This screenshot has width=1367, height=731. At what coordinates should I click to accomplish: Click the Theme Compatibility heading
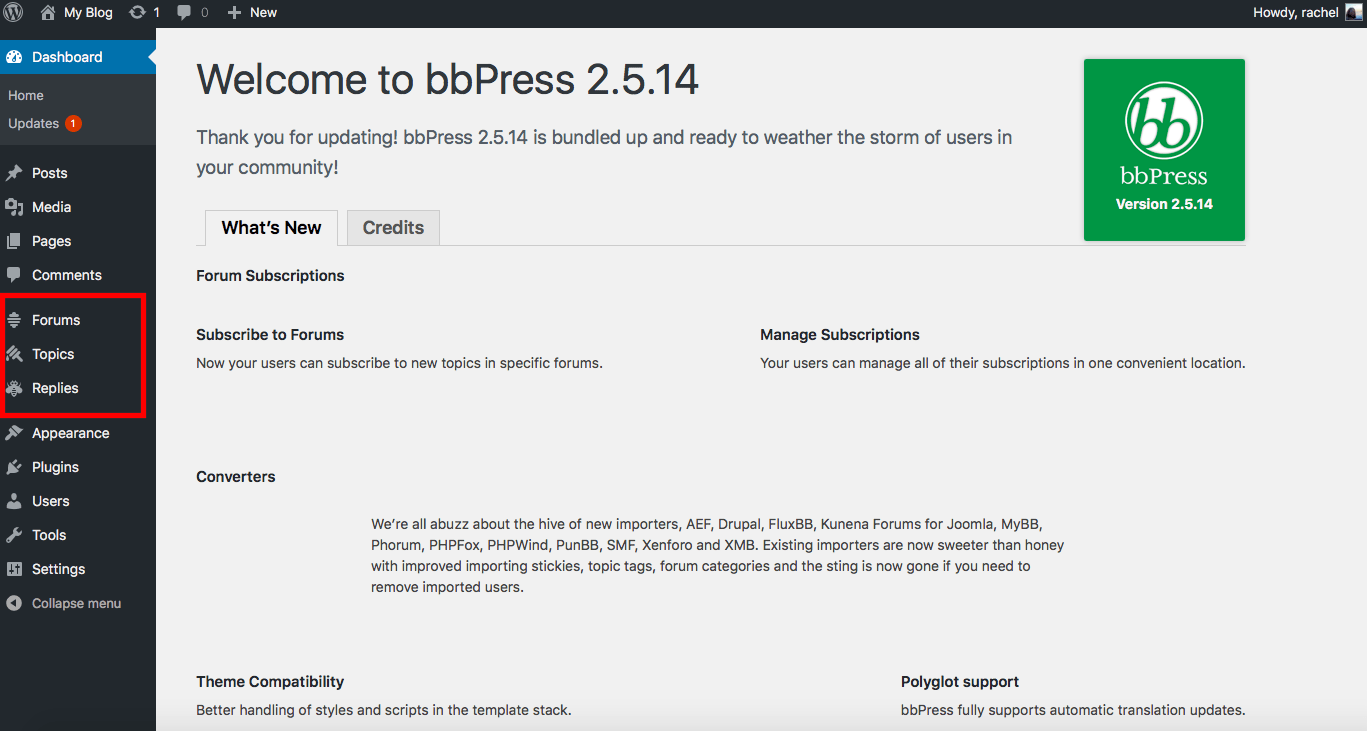(270, 682)
